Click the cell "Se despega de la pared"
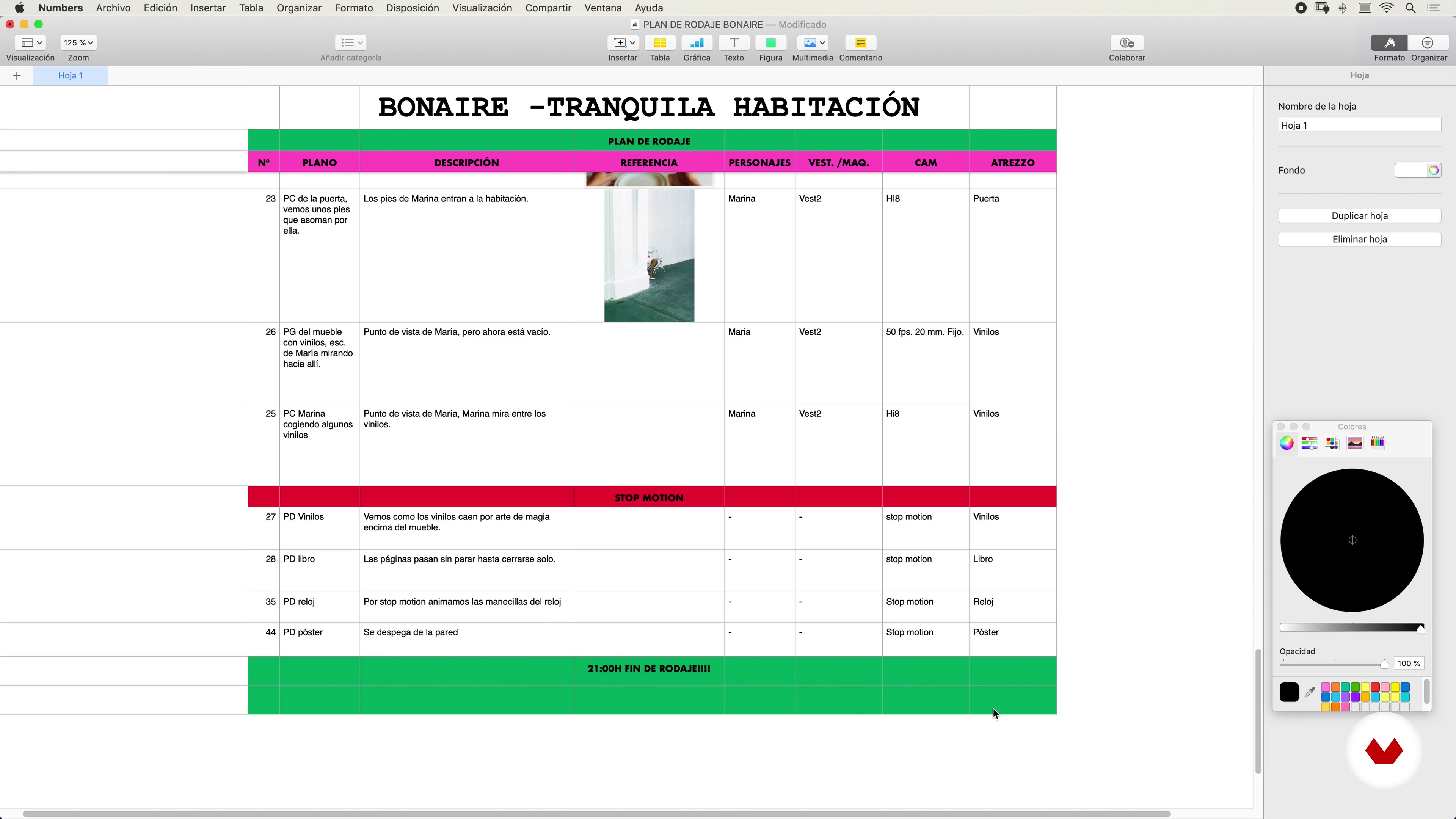Screen dimensions: 1456x819 466,640
